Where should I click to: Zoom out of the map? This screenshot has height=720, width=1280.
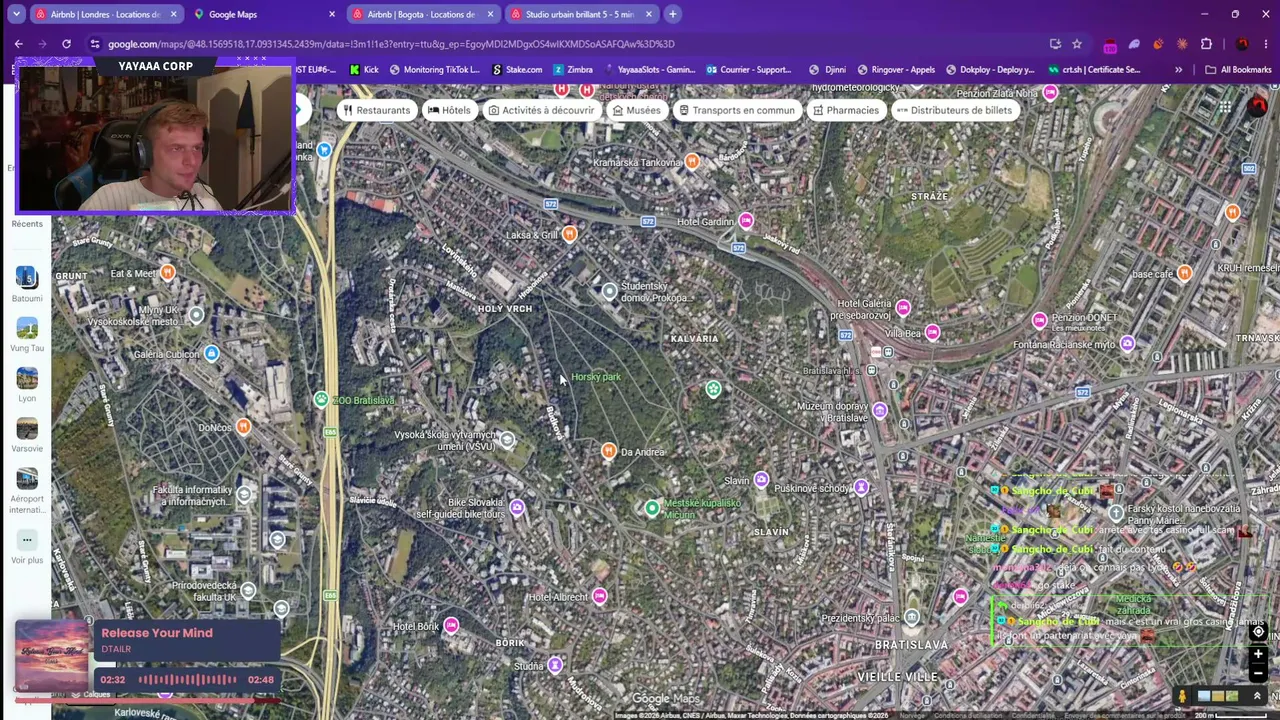(1258, 673)
